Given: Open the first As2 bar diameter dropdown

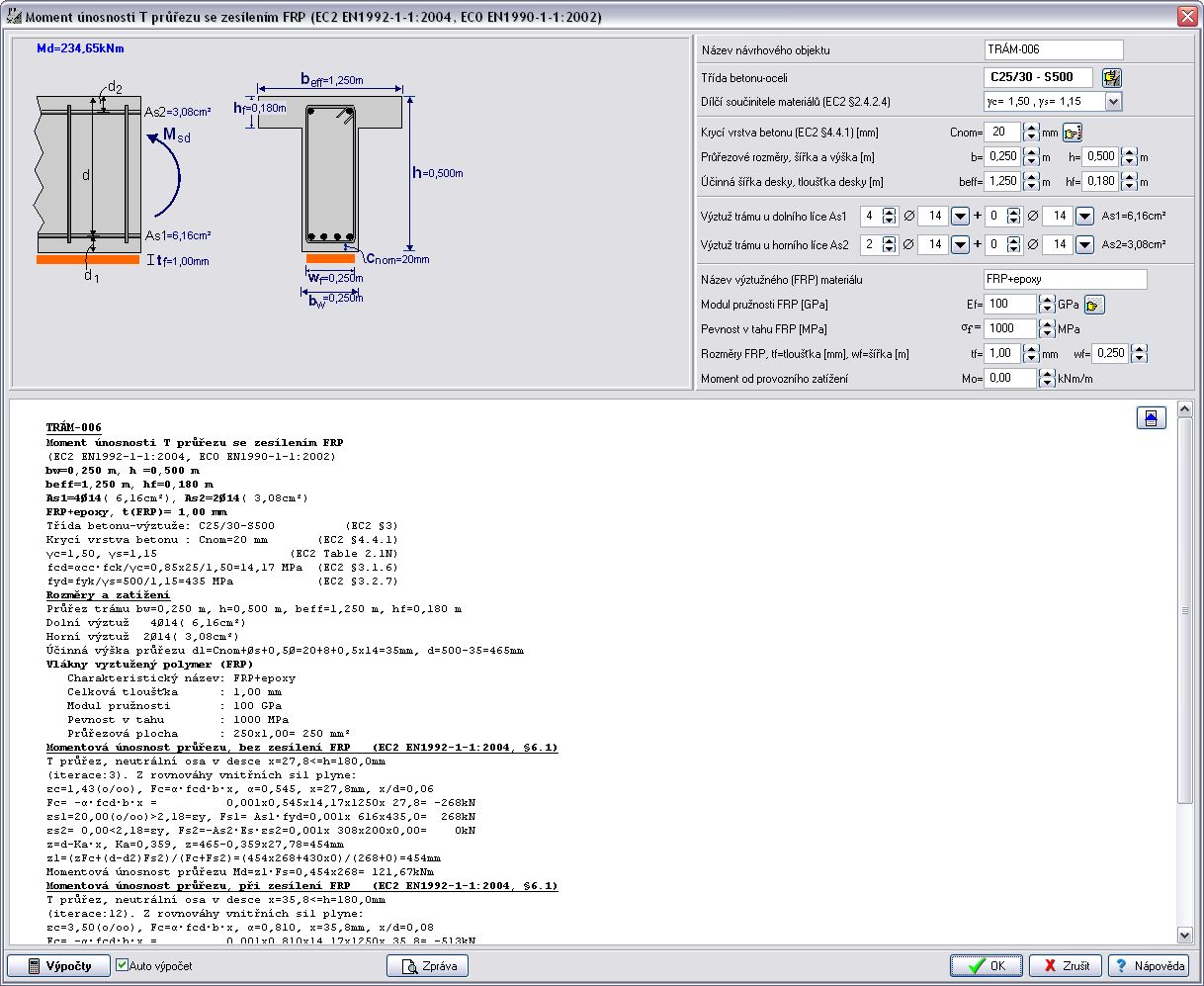Looking at the screenshot, I should (960, 244).
